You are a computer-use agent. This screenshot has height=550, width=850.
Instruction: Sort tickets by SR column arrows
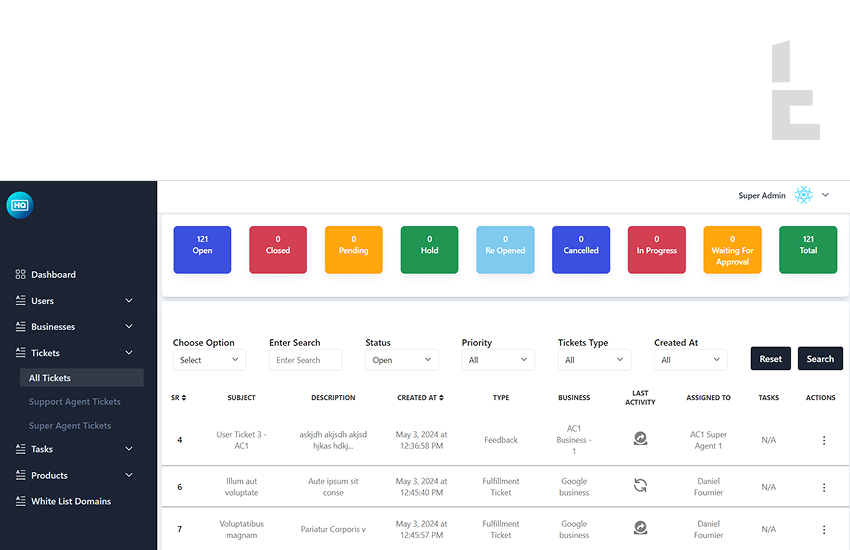[x=184, y=398]
